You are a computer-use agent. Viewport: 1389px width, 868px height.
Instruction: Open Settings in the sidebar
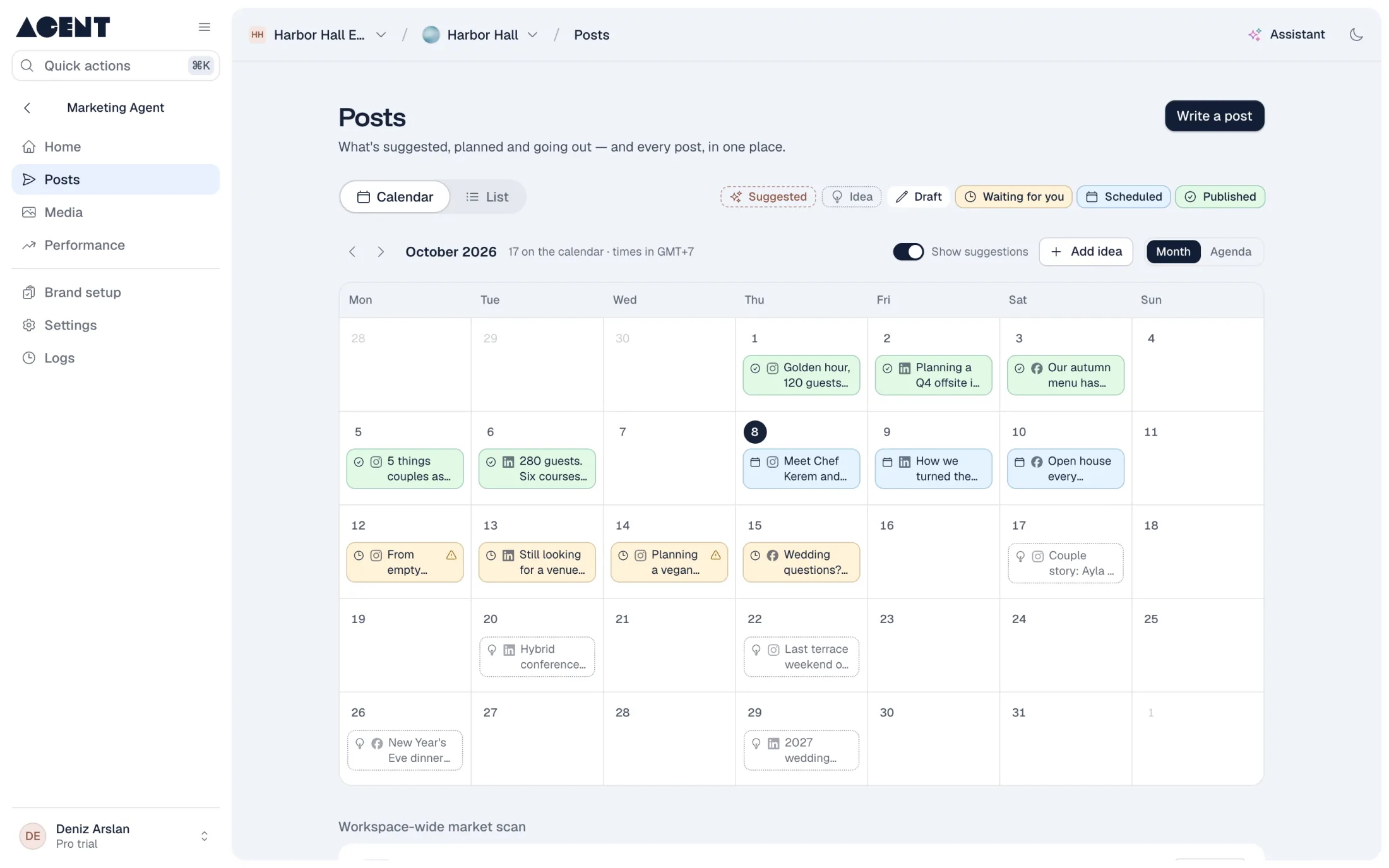pos(116,325)
